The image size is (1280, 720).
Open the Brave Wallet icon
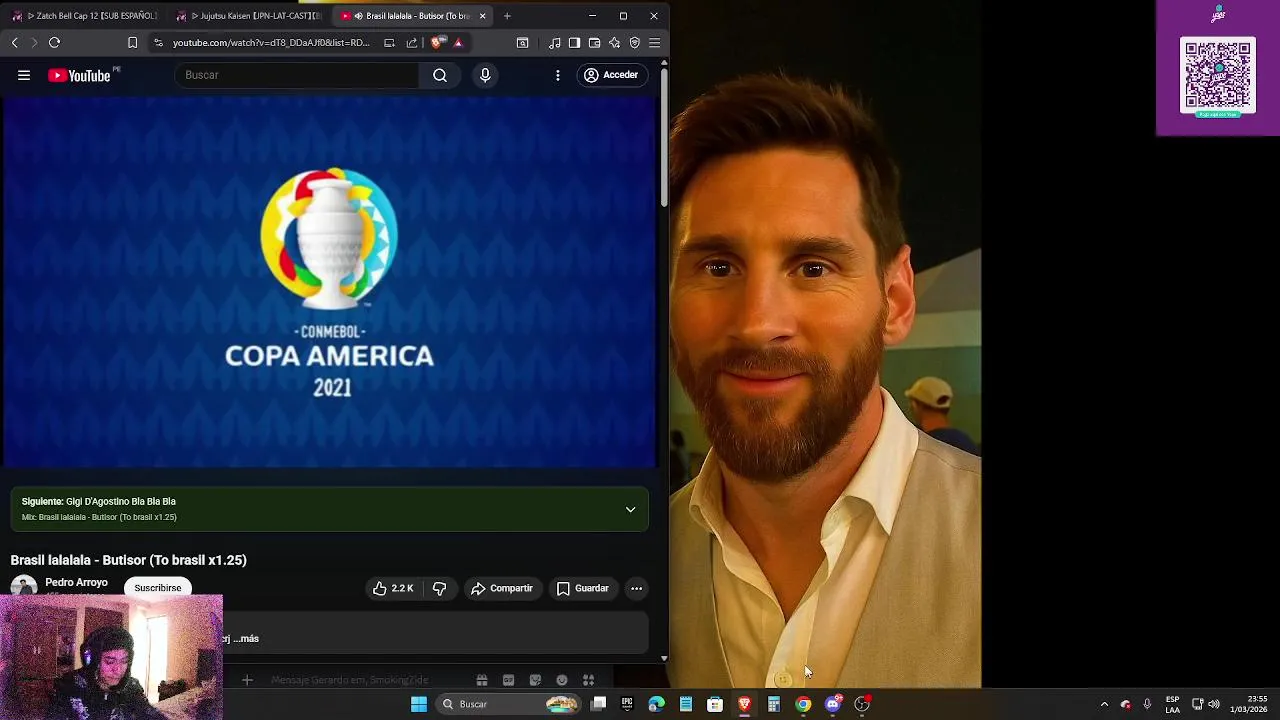(x=594, y=43)
